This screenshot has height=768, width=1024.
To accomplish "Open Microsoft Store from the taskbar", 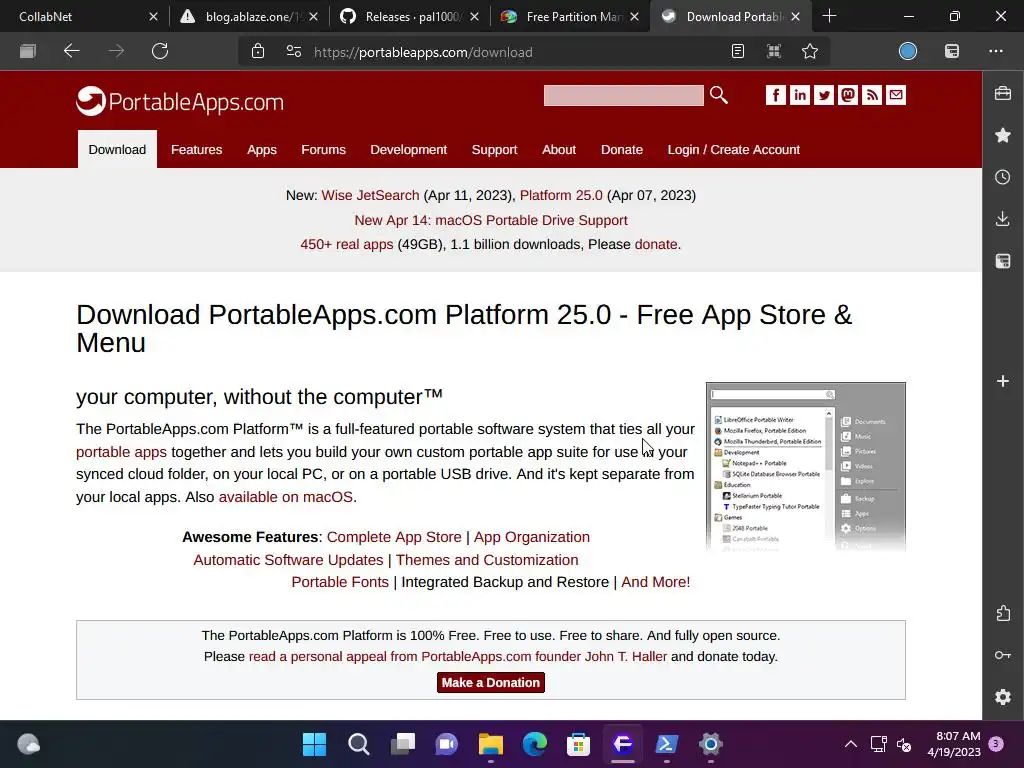I will pyautogui.click(x=579, y=744).
